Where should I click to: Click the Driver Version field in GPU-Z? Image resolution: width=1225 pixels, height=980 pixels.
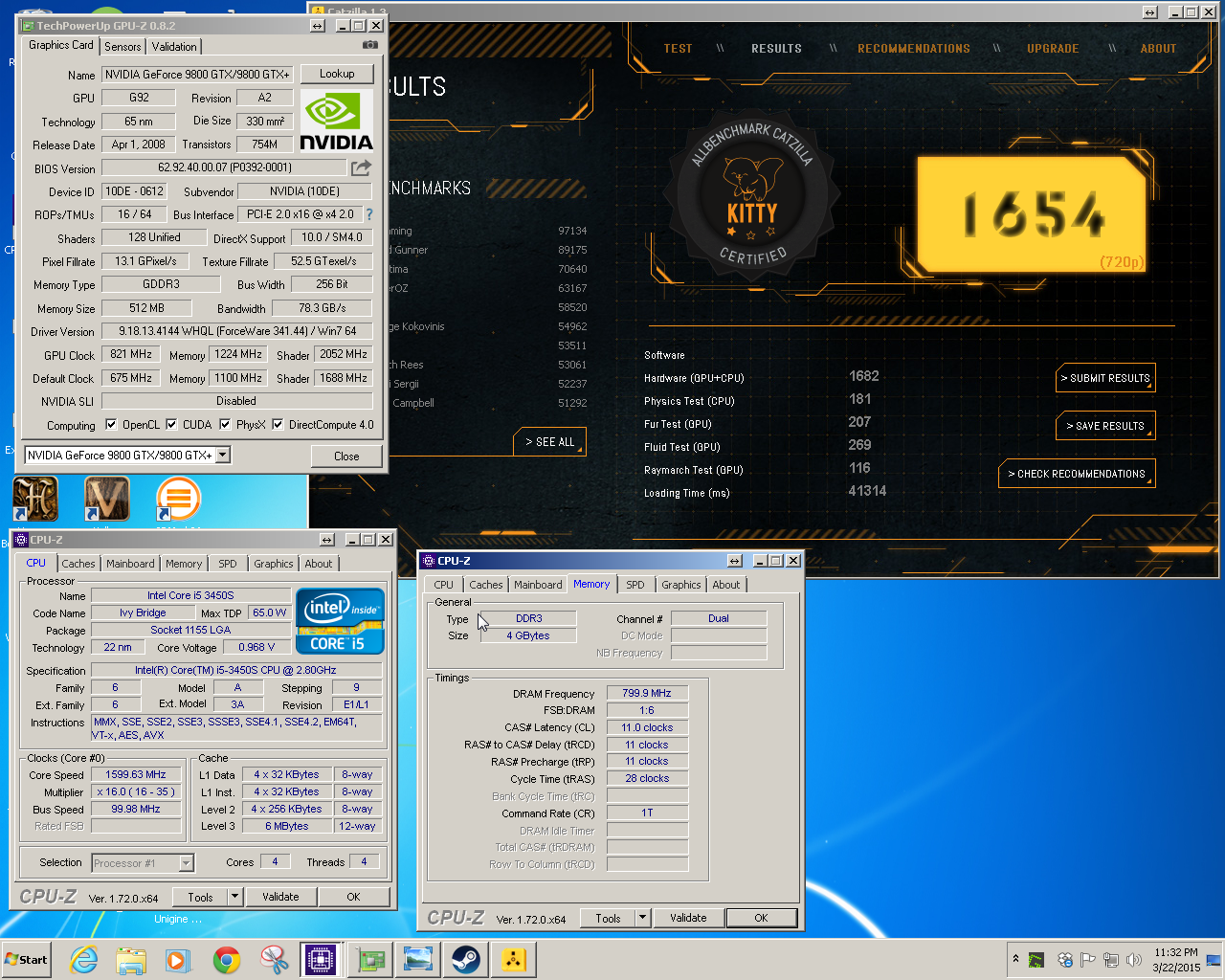click(237, 331)
